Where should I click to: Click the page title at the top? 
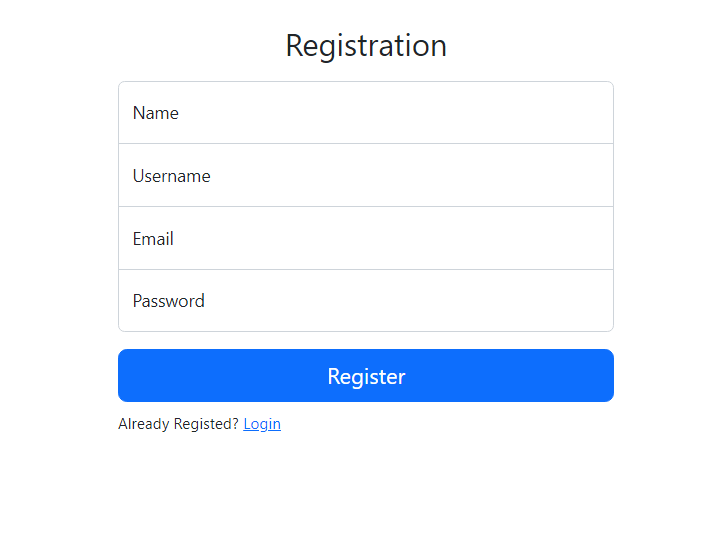point(366,46)
